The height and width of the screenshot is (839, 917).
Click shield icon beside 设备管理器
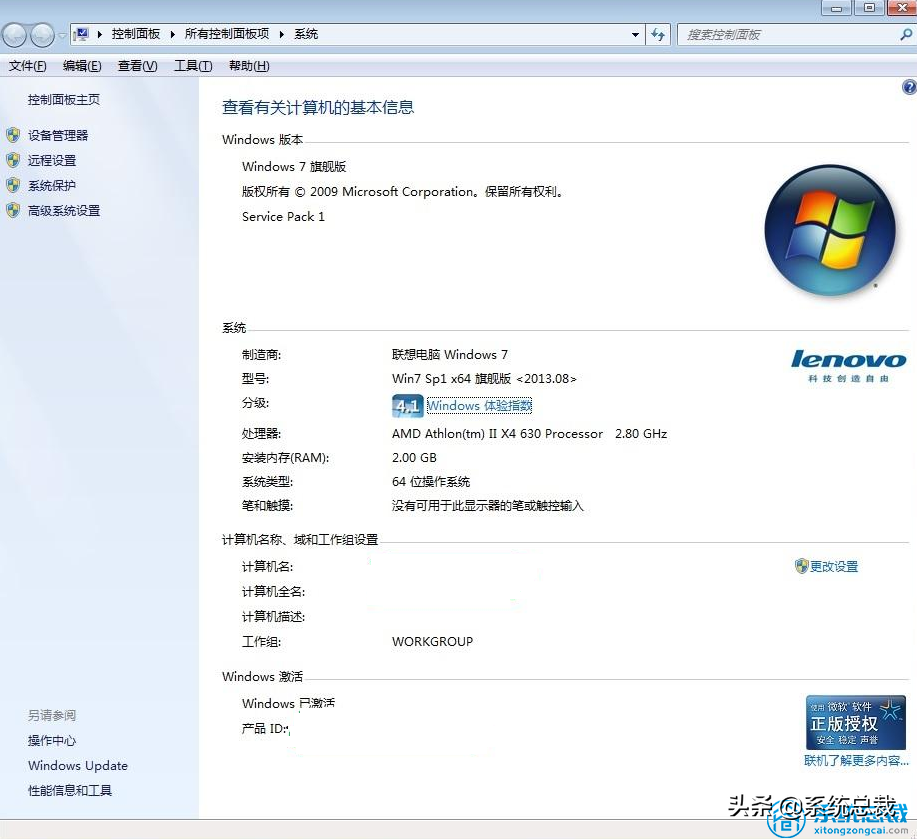point(13,136)
